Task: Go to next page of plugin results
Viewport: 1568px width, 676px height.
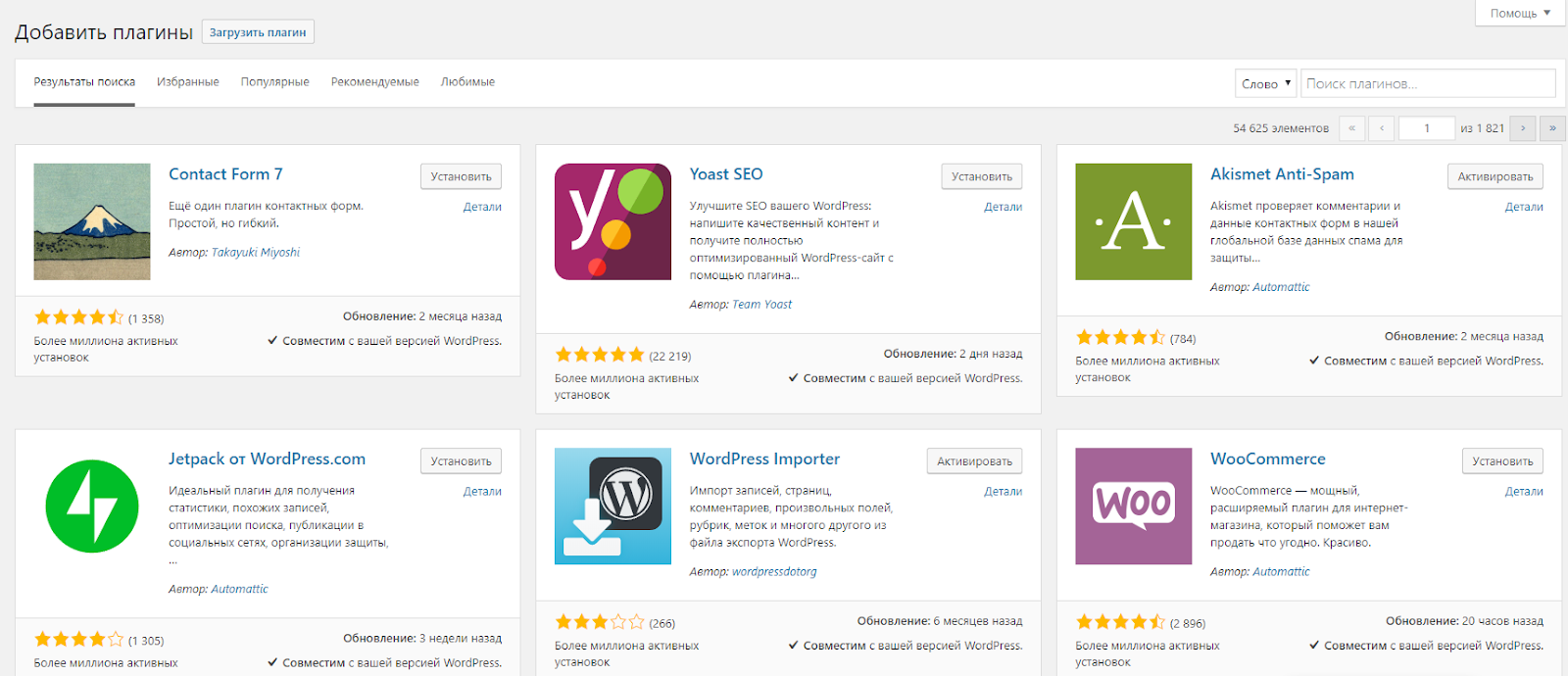Action: click(1522, 128)
